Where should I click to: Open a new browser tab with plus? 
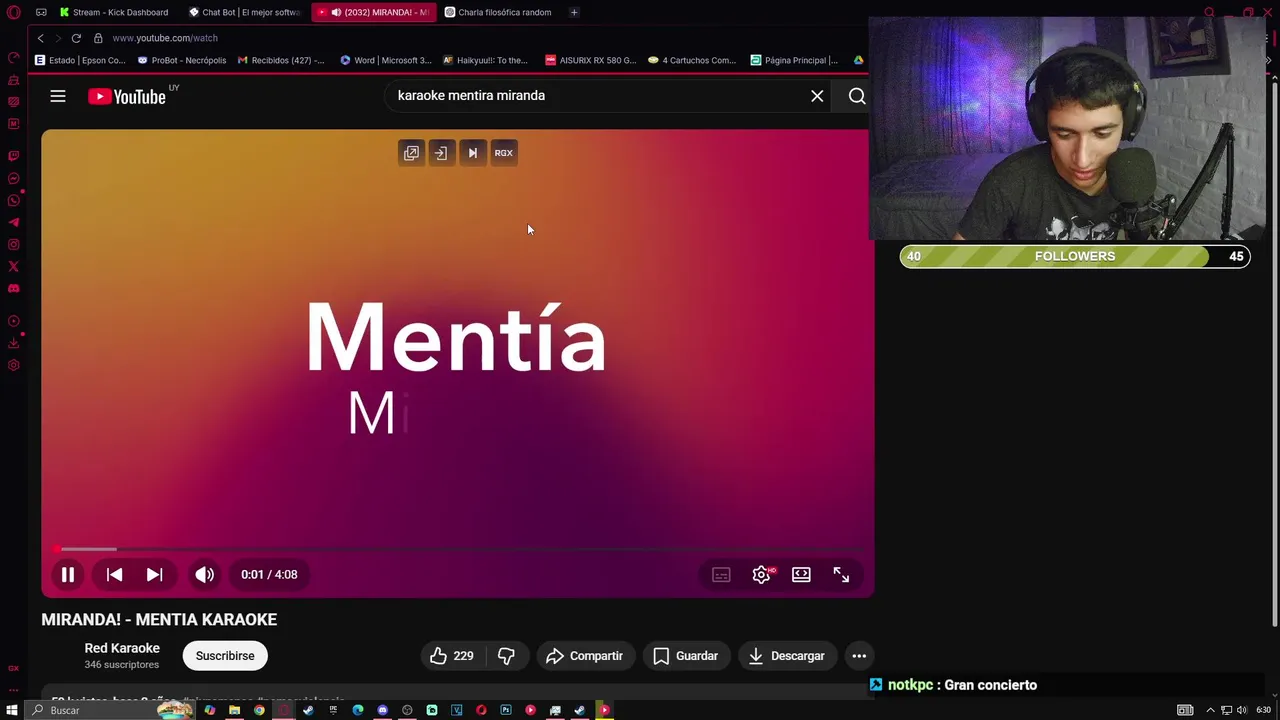pyautogui.click(x=574, y=12)
